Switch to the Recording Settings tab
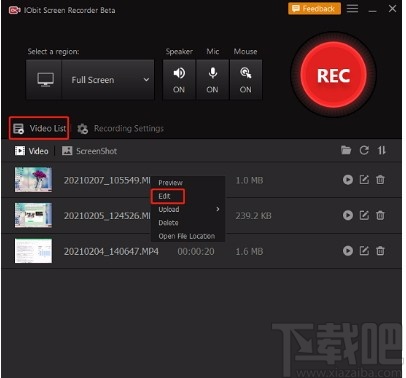Screen dimensions: 406x378 click(120, 128)
